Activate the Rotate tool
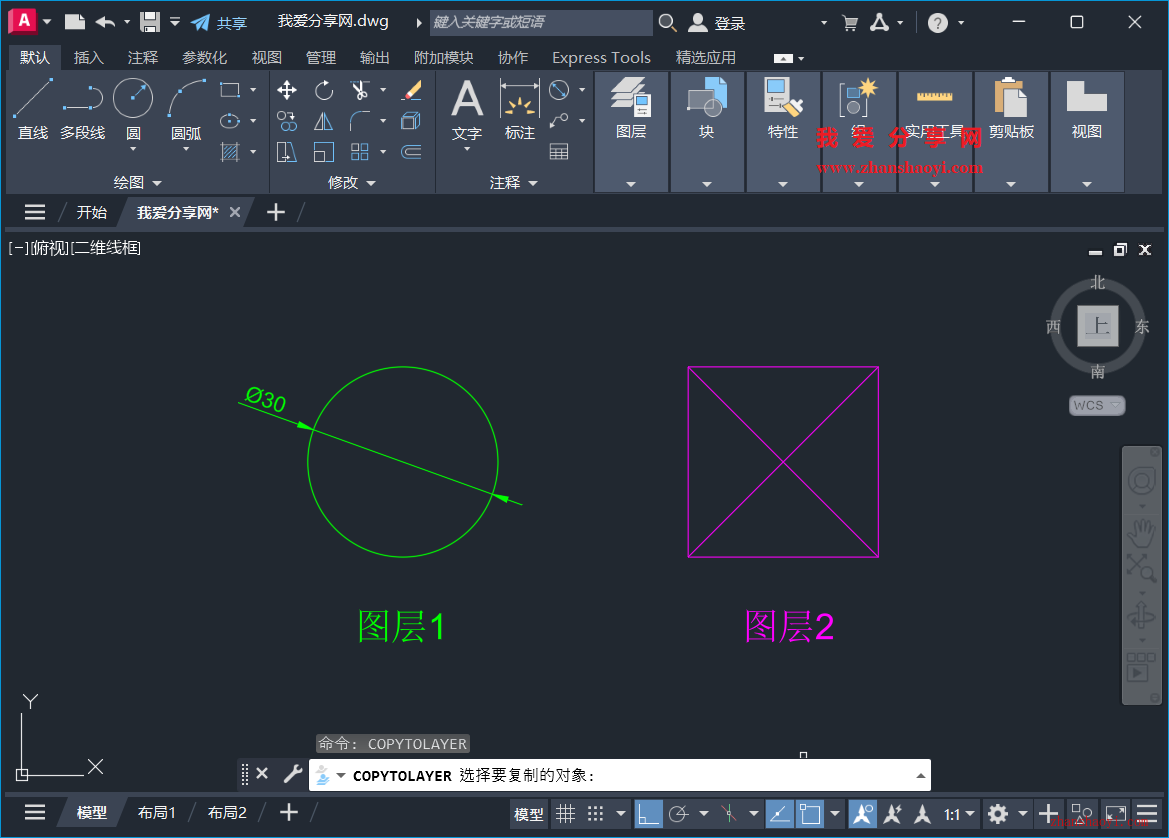This screenshot has height=838, width=1169. tap(324, 90)
